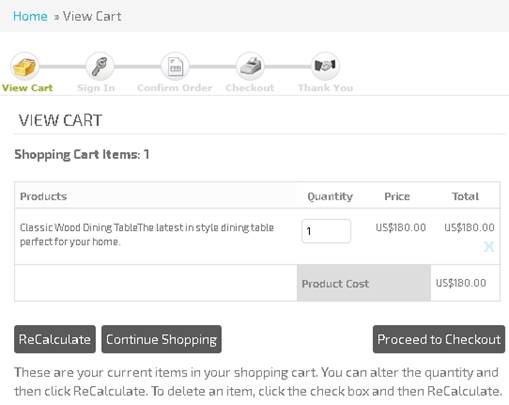Click the Classic Wood Dining Table description
This screenshot has width=509, height=405.
pyautogui.click(x=147, y=235)
